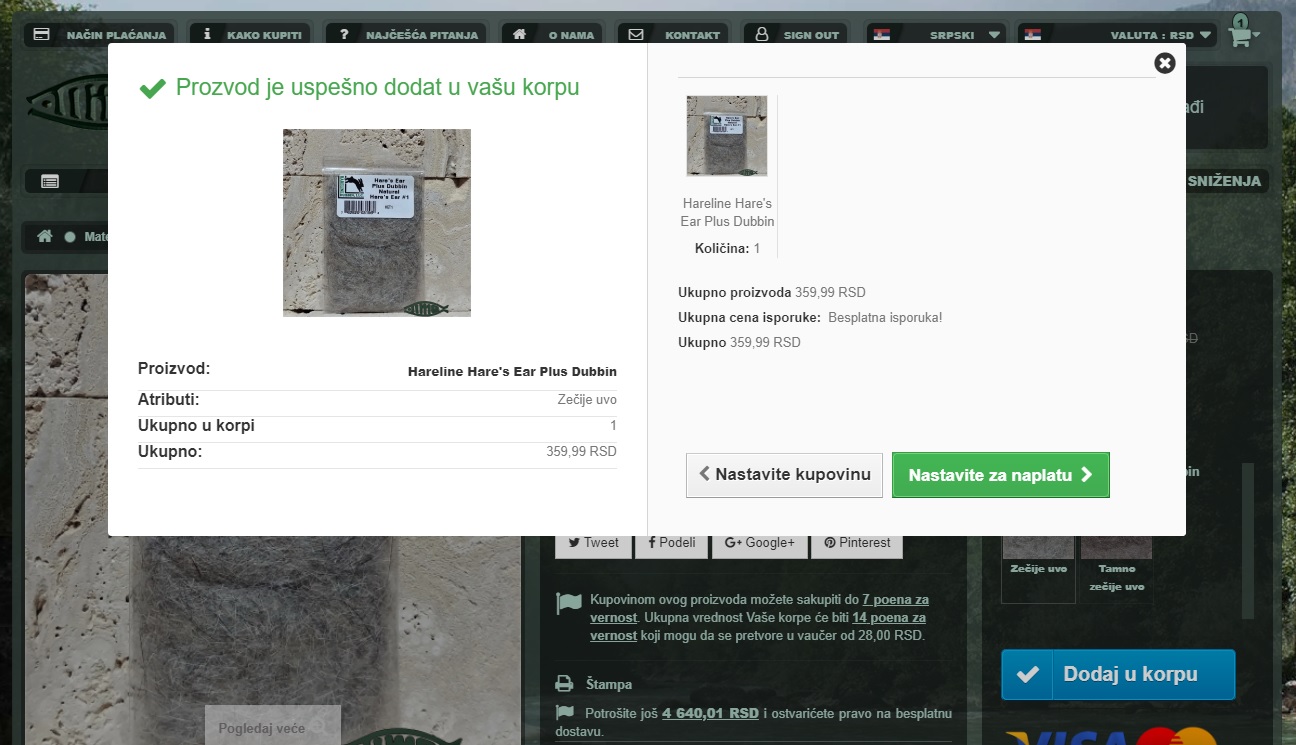Share via the Podeli Facebook button
Viewport: 1296px width, 745px height.
point(672,543)
